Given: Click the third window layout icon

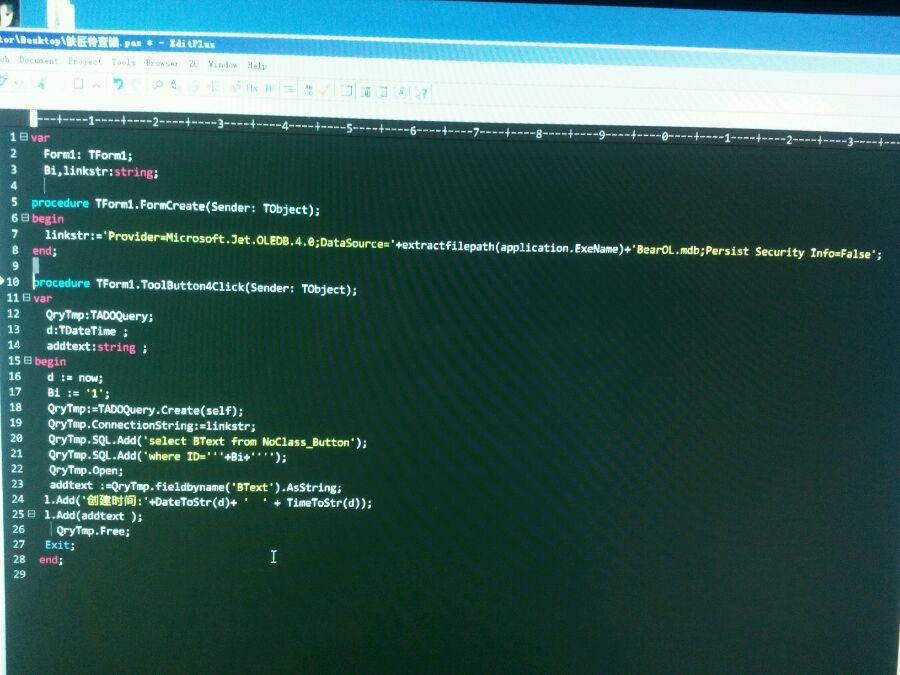Looking at the screenshot, I should coord(382,92).
